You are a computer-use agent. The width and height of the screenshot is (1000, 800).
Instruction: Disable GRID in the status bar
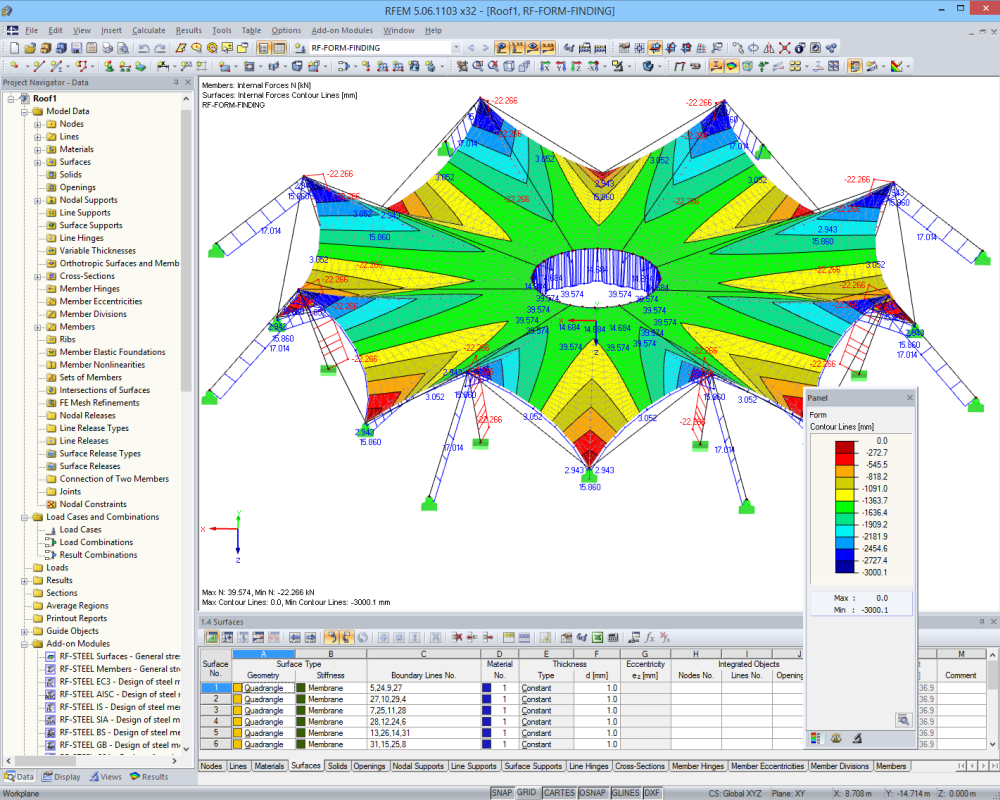tap(527, 791)
